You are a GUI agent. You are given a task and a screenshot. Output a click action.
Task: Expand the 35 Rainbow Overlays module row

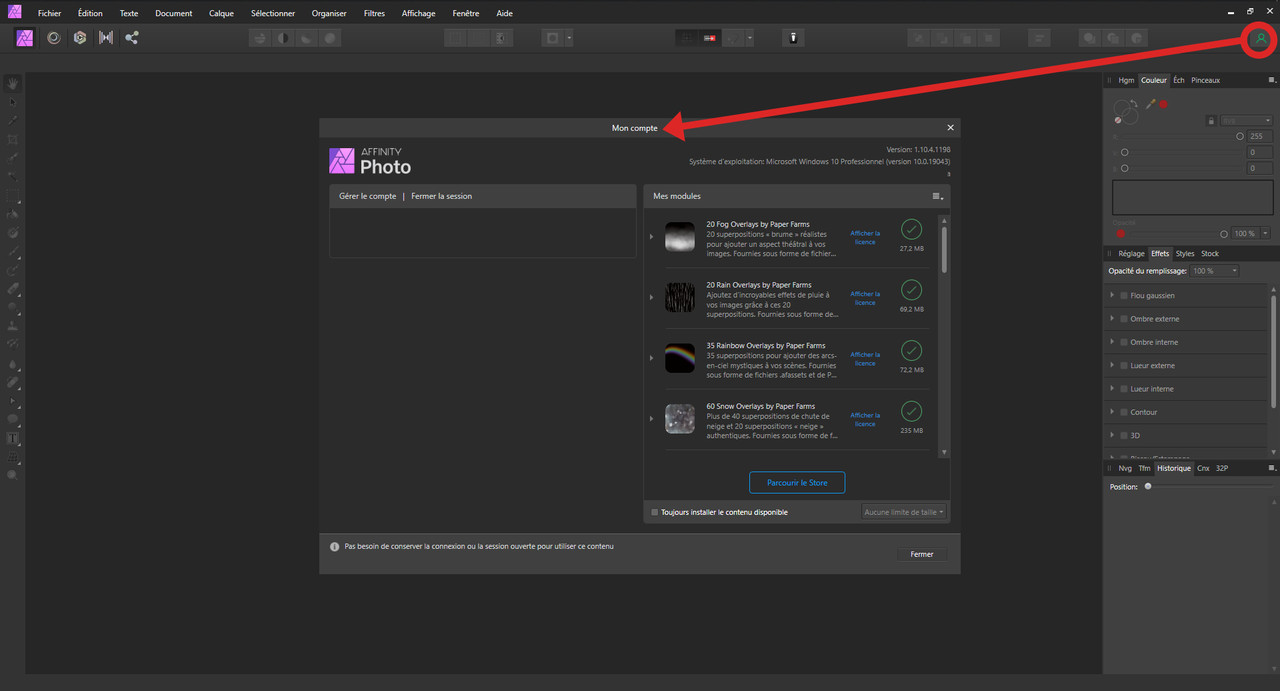point(651,358)
